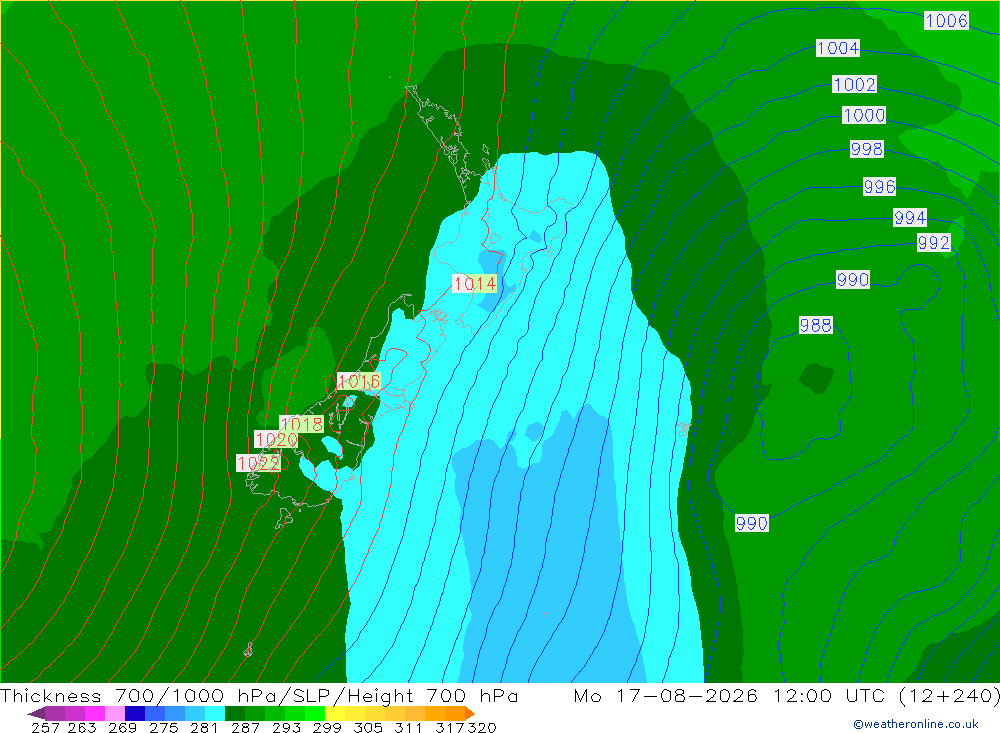The image size is (1000, 733).
Task: Pick the magenta swatch in the legend
Action: tap(95, 713)
